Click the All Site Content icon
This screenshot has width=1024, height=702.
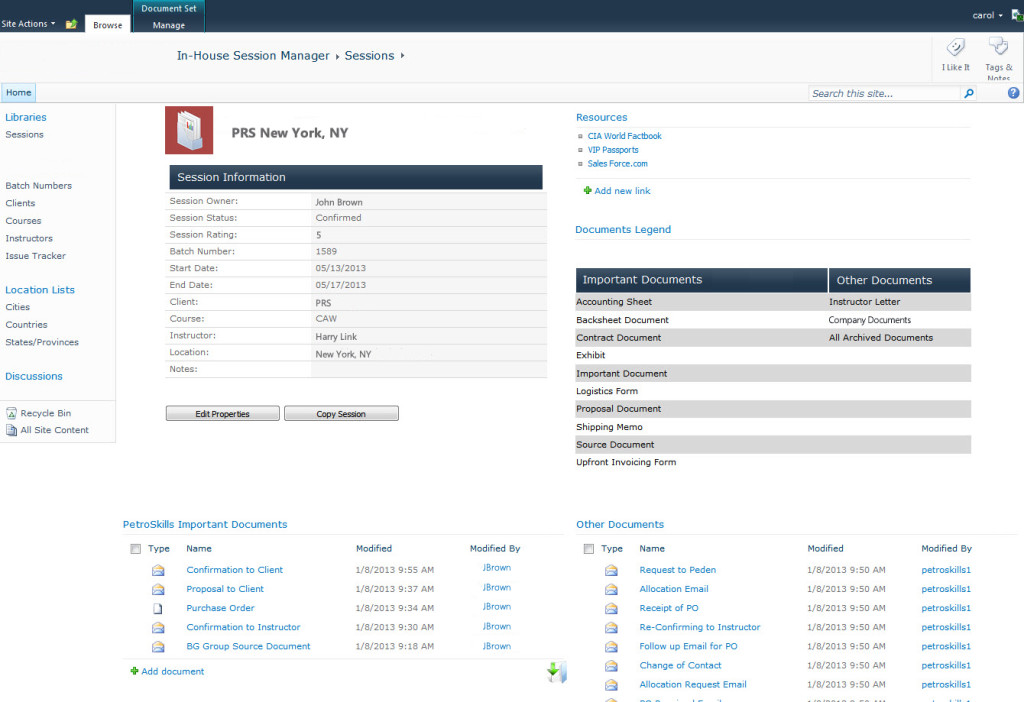[x=11, y=430]
